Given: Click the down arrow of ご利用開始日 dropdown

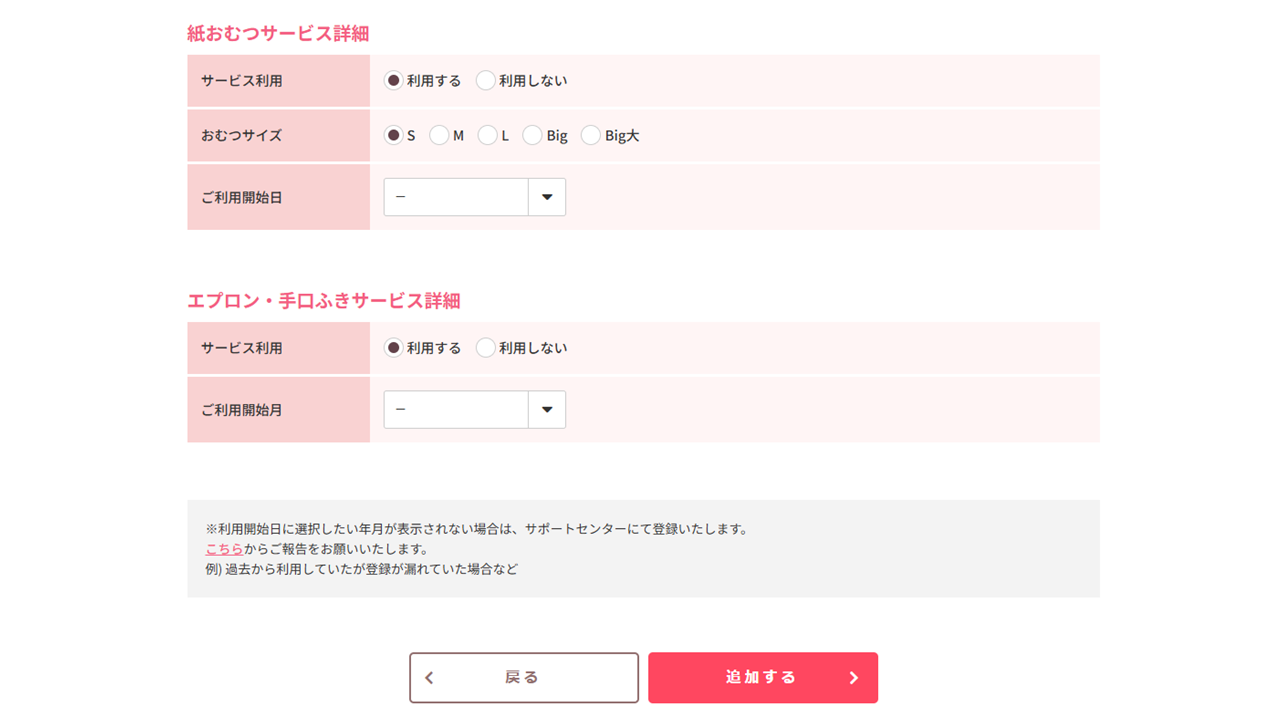Looking at the screenshot, I should (x=547, y=197).
